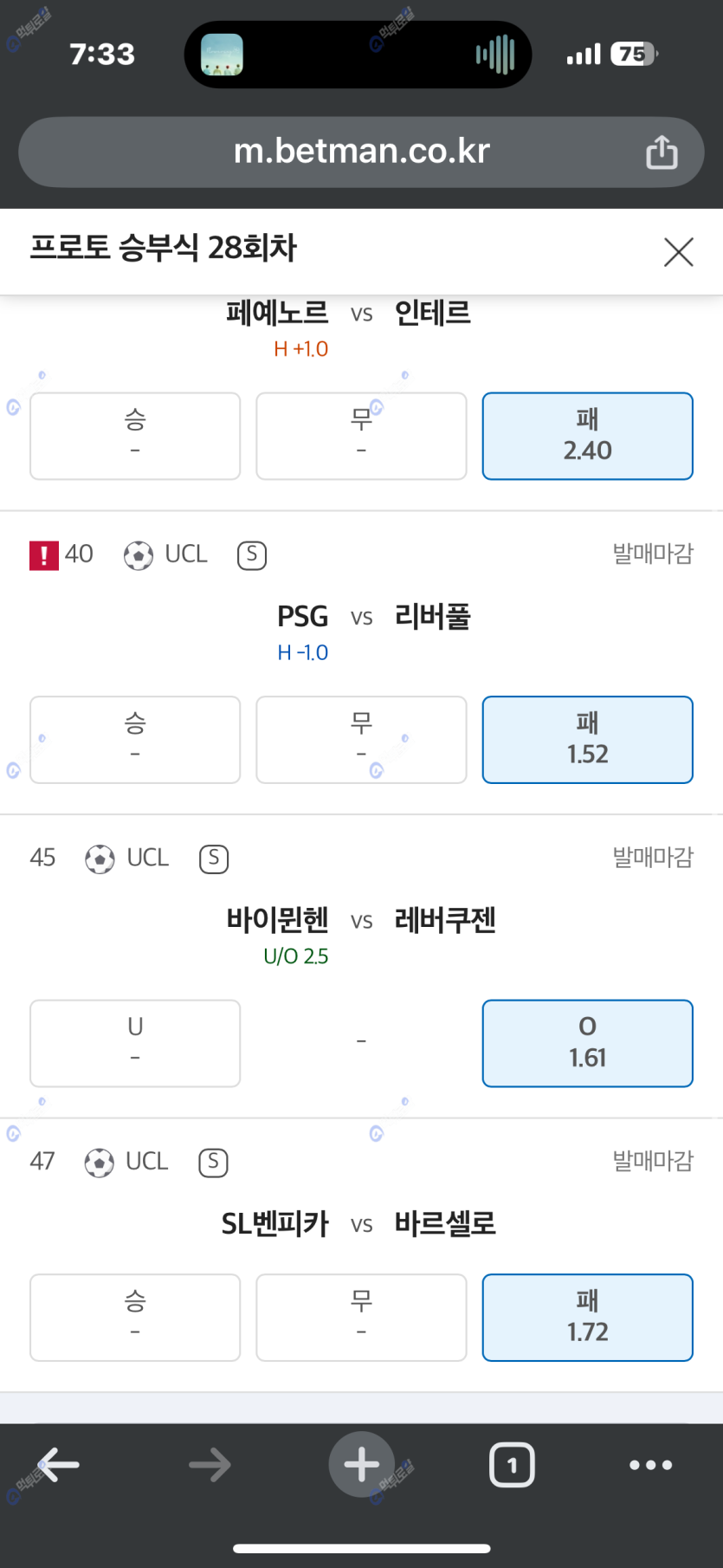Image resolution: width=723 pixels, height=1568 pixels.
Task: Tap the browser forward arrow
Action: (x=210, y=1465)
